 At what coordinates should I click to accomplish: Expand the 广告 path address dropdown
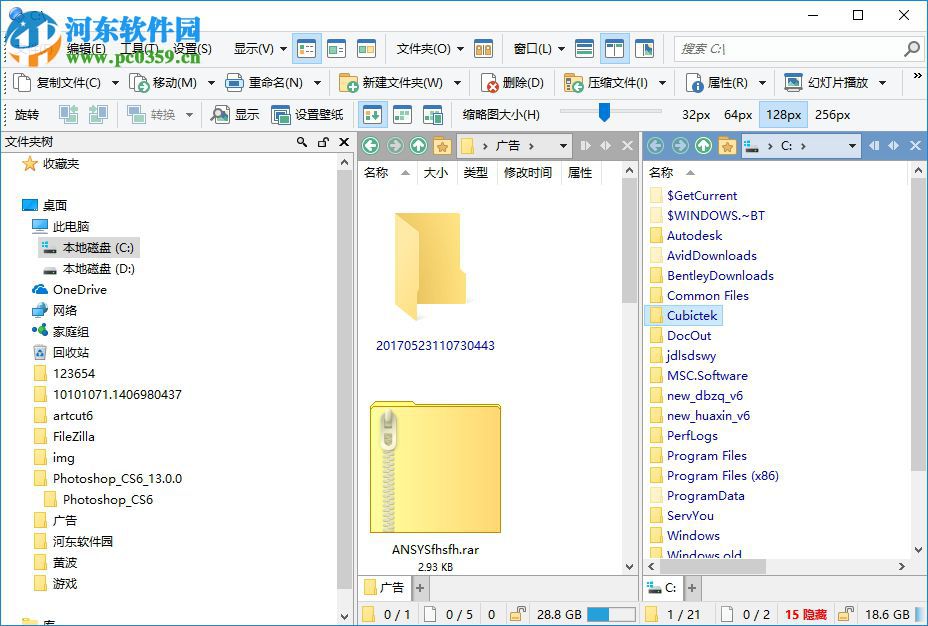563,146
